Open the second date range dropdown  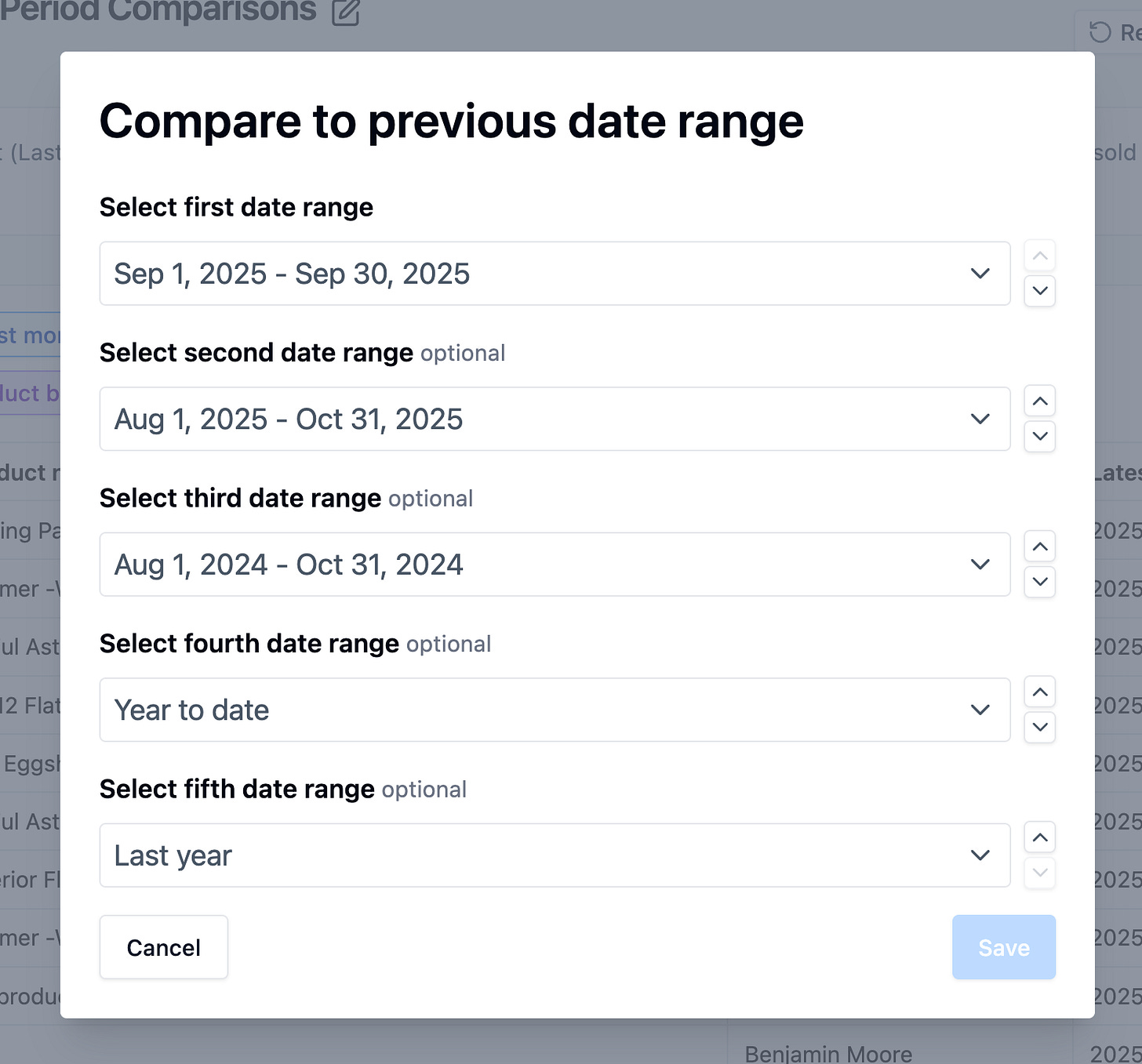[554, 419]
